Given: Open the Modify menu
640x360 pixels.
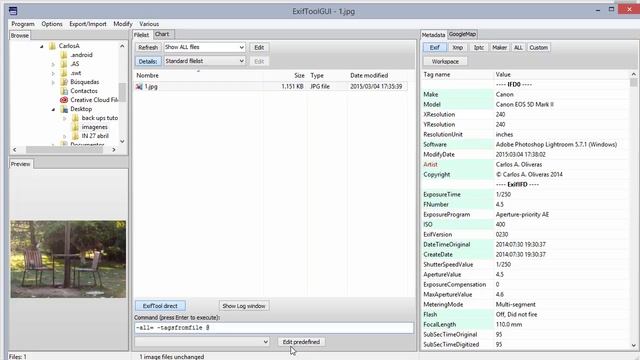Looking at the screenshot, I should point(122,24).
